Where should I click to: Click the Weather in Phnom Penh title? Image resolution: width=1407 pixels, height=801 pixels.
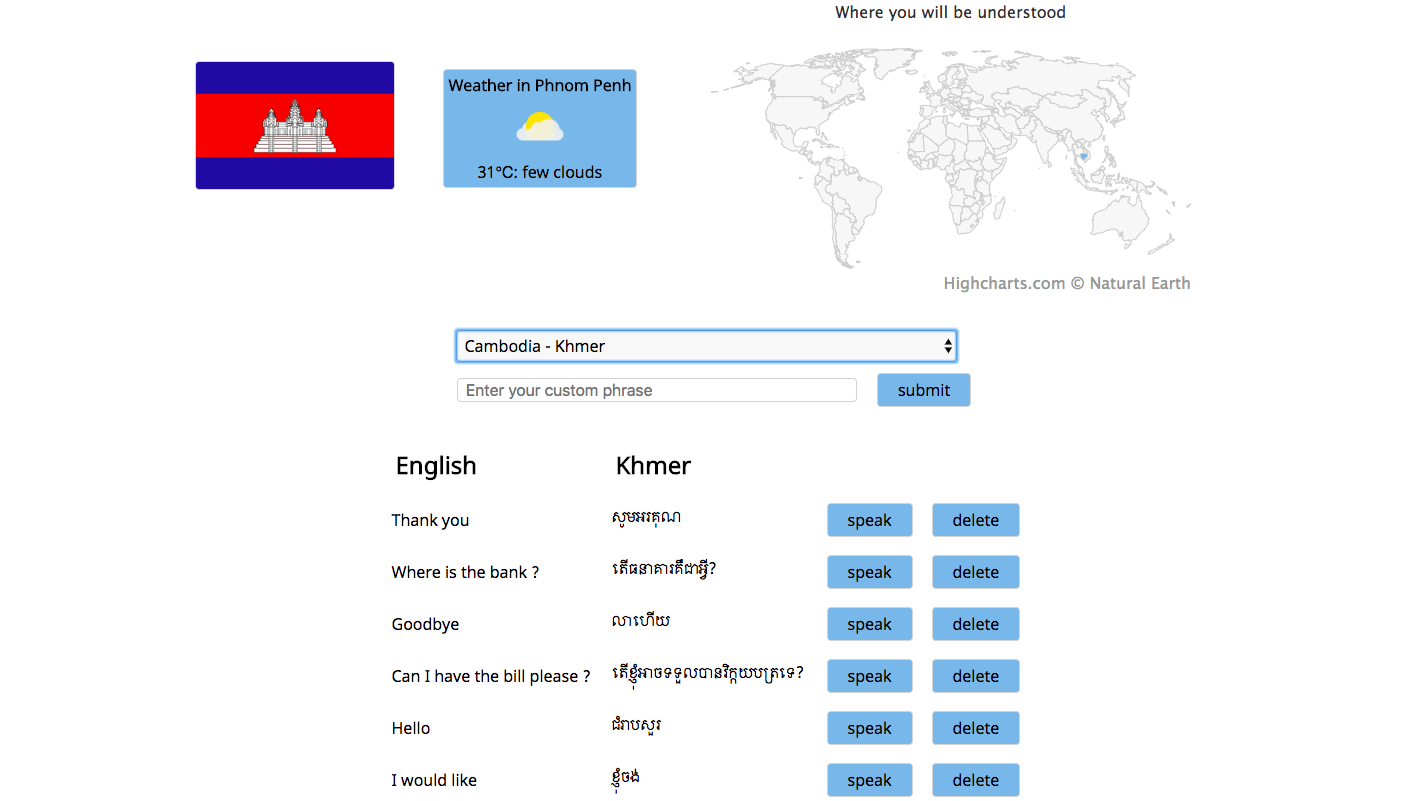click(x=540, y=85)
